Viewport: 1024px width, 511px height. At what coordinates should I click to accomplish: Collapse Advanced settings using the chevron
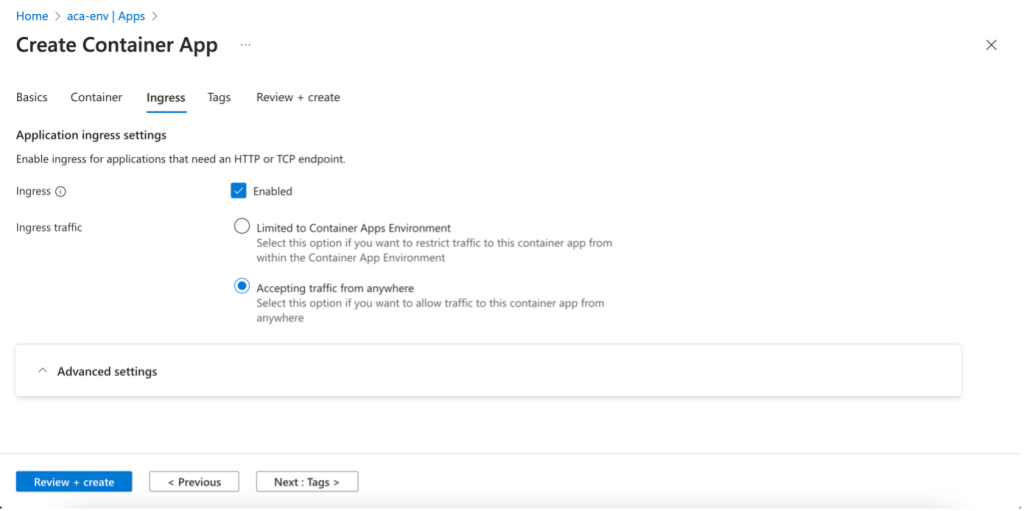pyautogui.click(x=42, y=371)
